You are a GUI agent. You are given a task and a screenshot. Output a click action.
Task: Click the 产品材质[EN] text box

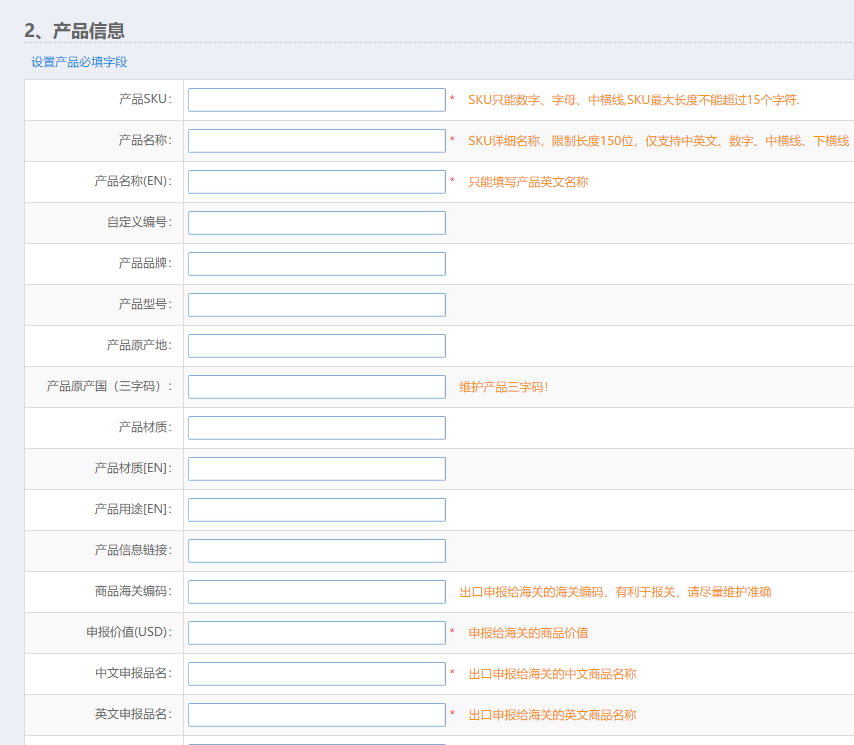[315, 468]
